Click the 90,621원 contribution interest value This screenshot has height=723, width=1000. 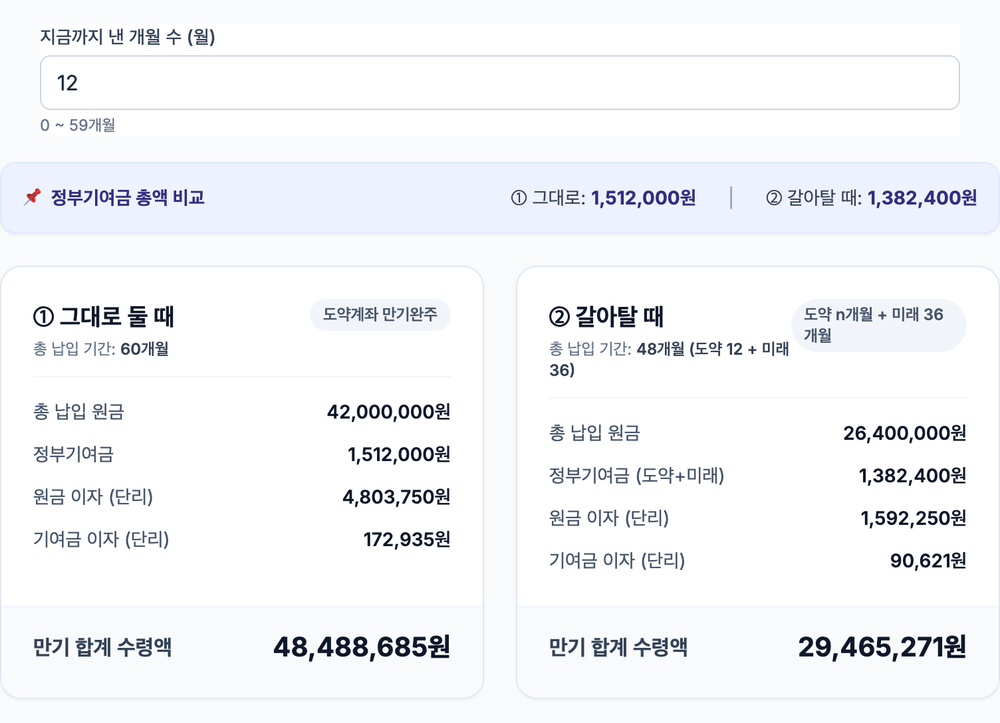coord(928,561)
